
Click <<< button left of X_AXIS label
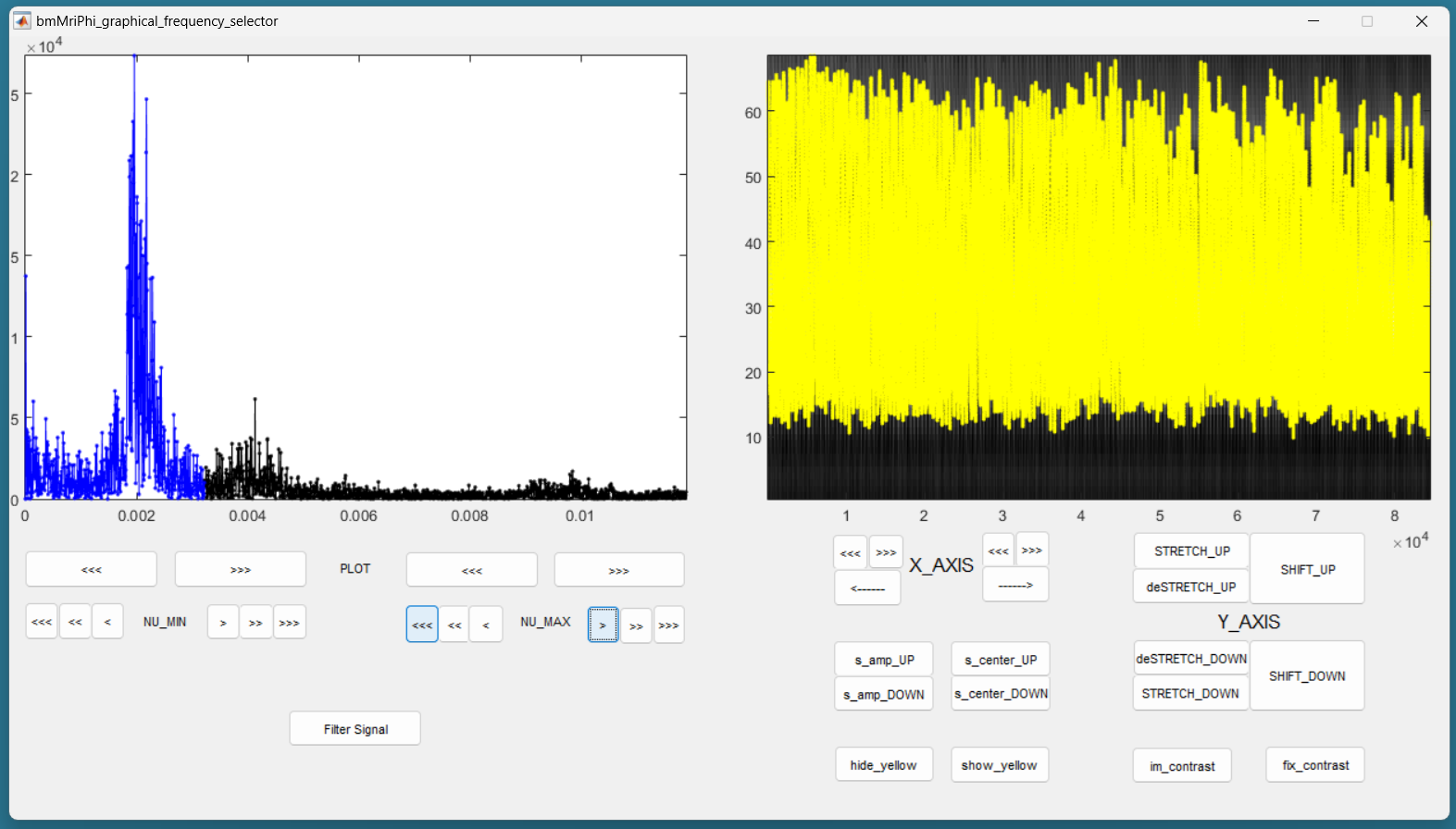click(x=850, y=552)
